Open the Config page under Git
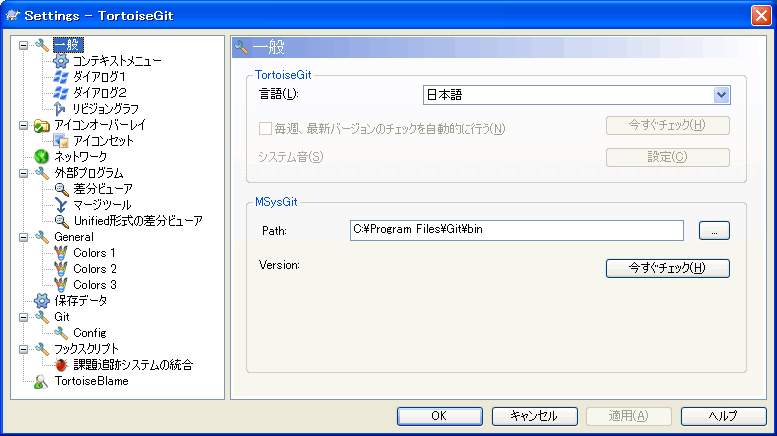The width and height of the screenshot is (777, 436). pos(90,333)
